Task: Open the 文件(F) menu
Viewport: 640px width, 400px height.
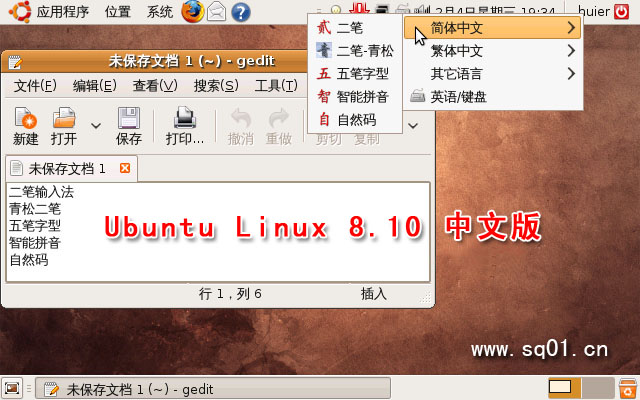Action: click(x=35, y=86)
